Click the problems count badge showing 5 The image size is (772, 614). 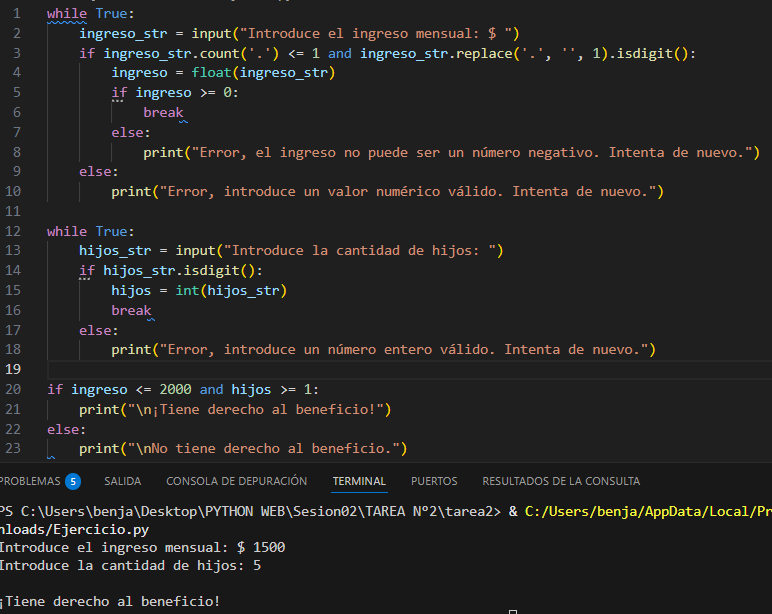(73, 481)
